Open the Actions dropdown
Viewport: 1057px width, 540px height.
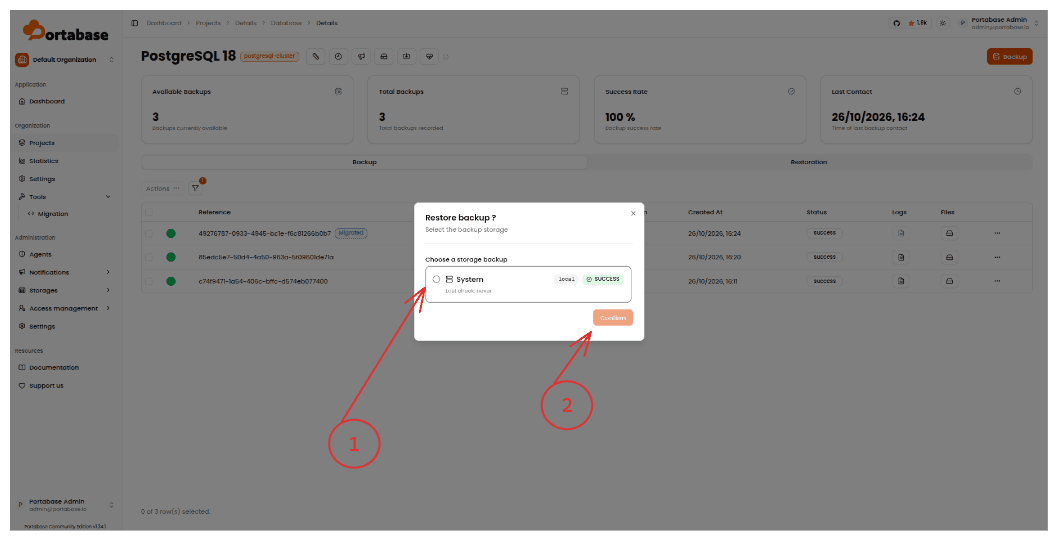tap(162, 189)
